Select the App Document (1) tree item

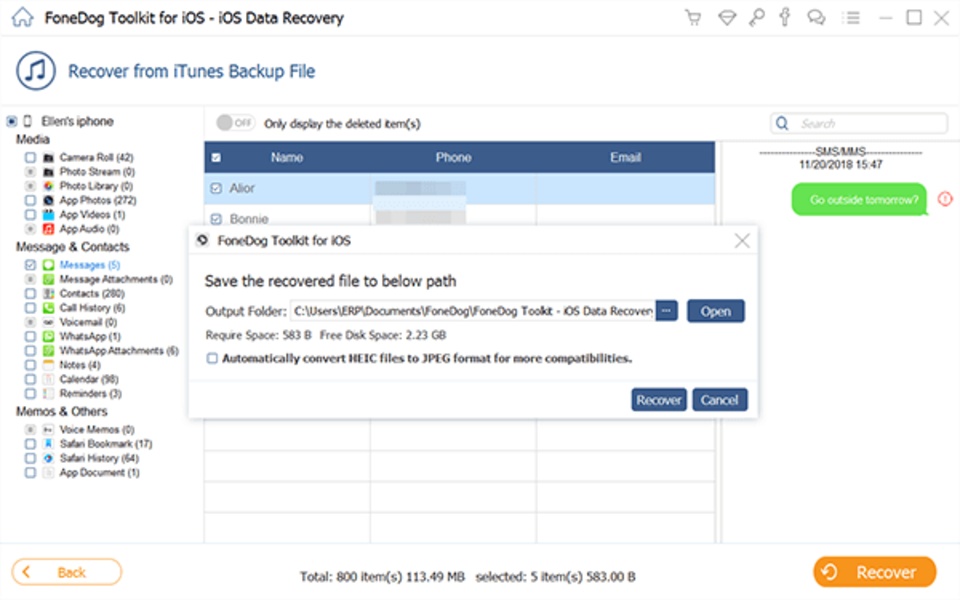[x=100, y=473]
